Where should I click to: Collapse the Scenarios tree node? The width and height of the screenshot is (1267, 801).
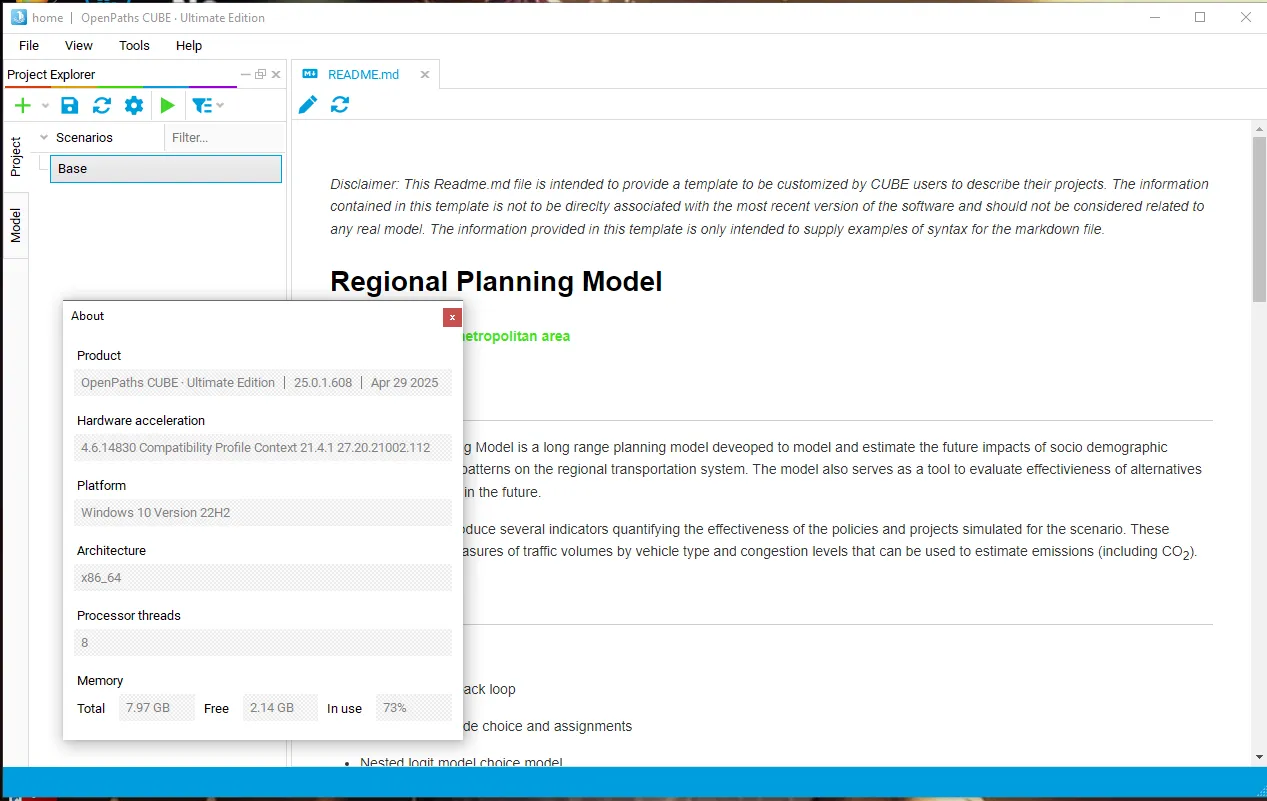coord(43,138)
